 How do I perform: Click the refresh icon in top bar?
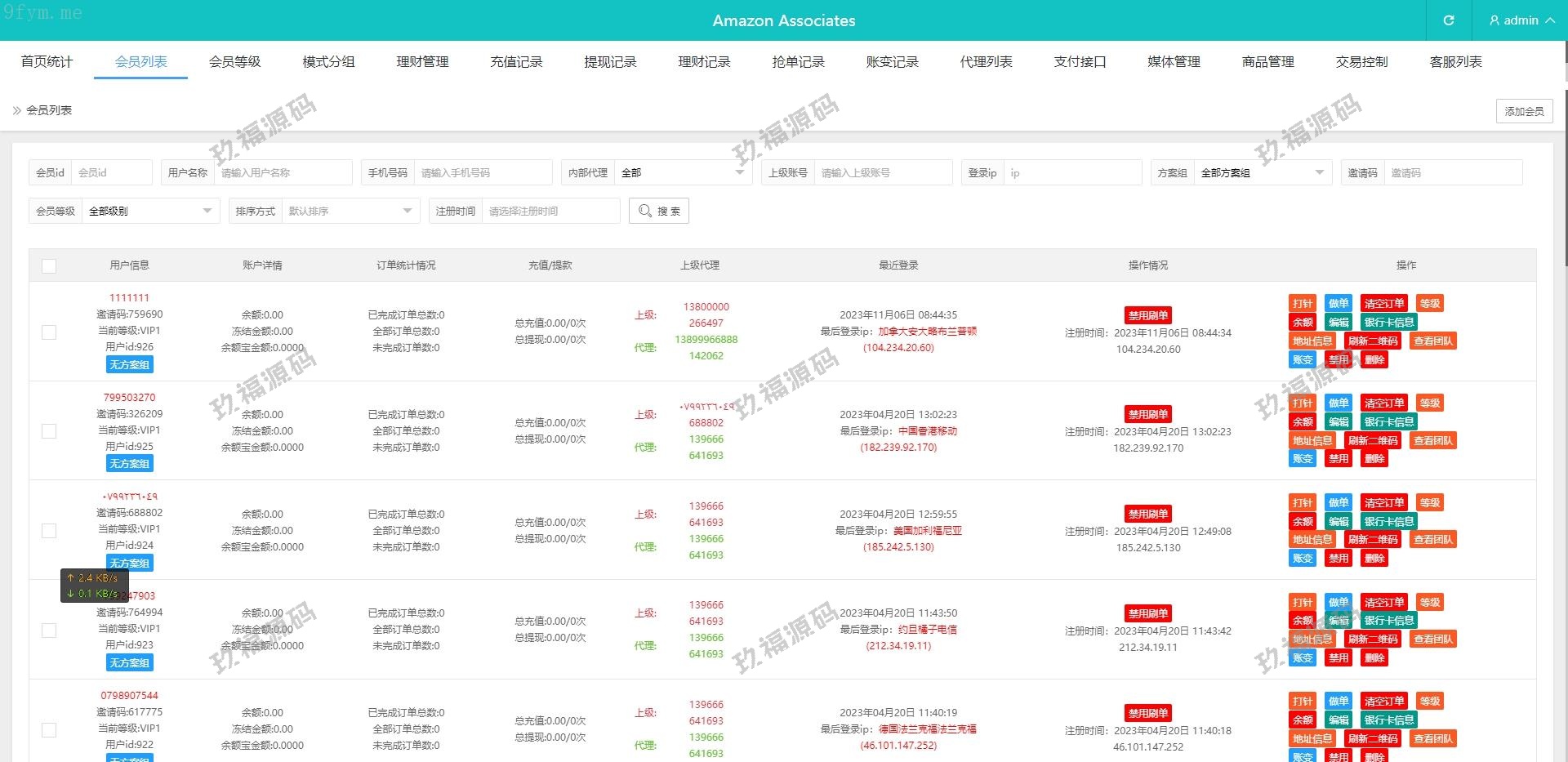[1448, 20]
